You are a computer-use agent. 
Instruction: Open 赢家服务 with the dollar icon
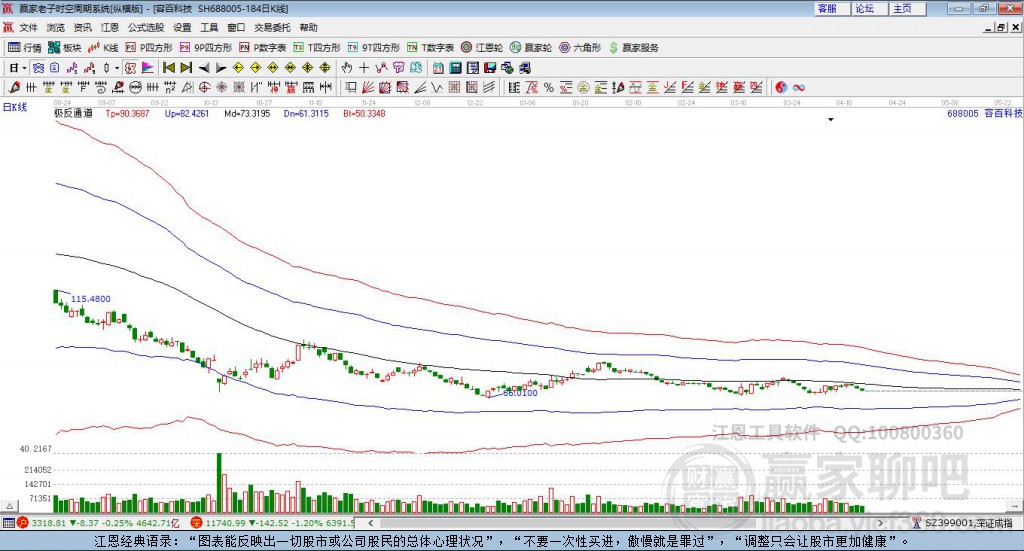click(634, 48)
